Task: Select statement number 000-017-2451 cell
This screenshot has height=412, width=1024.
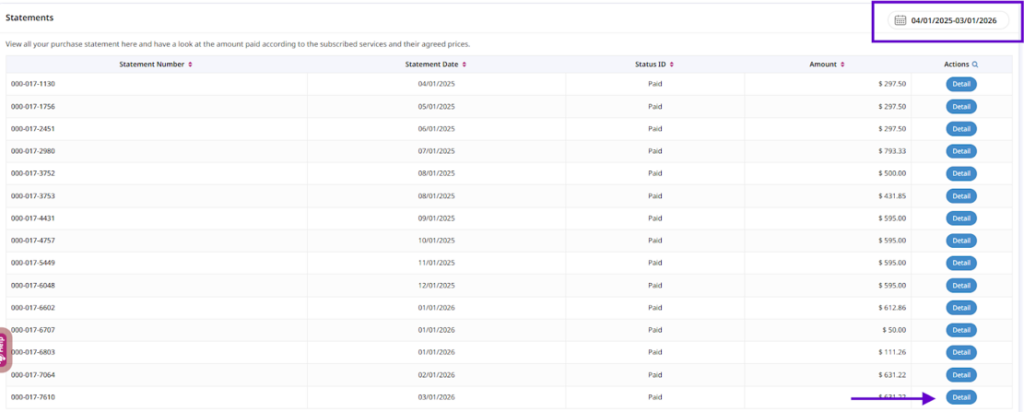Action: click(x=32, y=129)
